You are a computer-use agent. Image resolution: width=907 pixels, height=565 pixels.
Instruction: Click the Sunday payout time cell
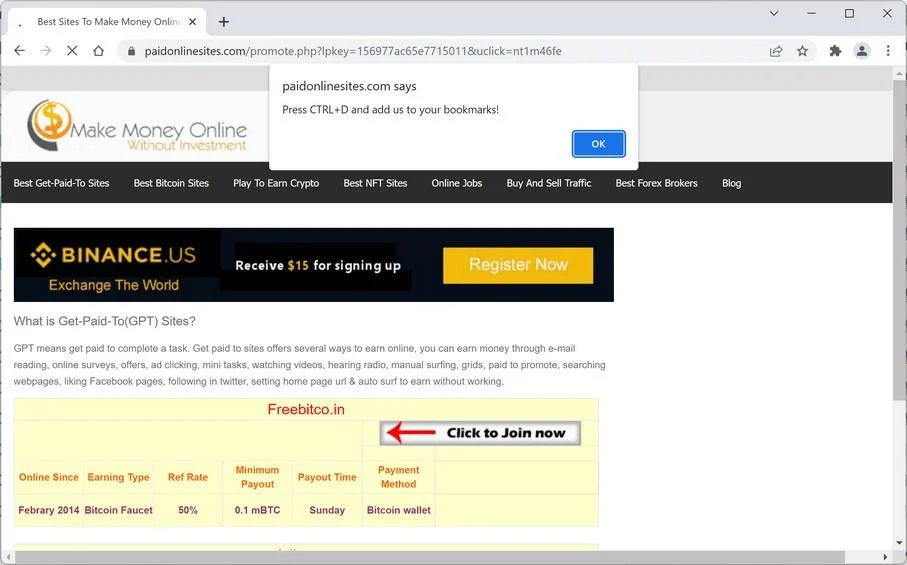pyautogui.click(x=327, y=510)
